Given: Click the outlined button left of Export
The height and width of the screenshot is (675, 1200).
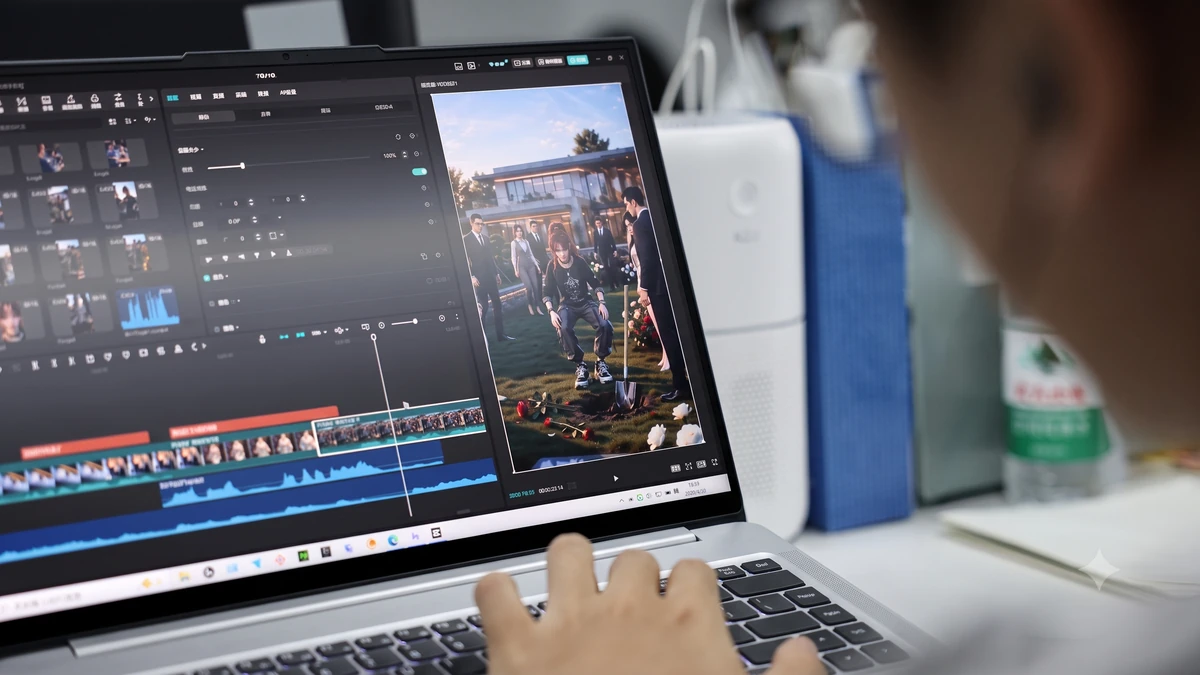Looking at the screenshot, I should coord(551,61).
